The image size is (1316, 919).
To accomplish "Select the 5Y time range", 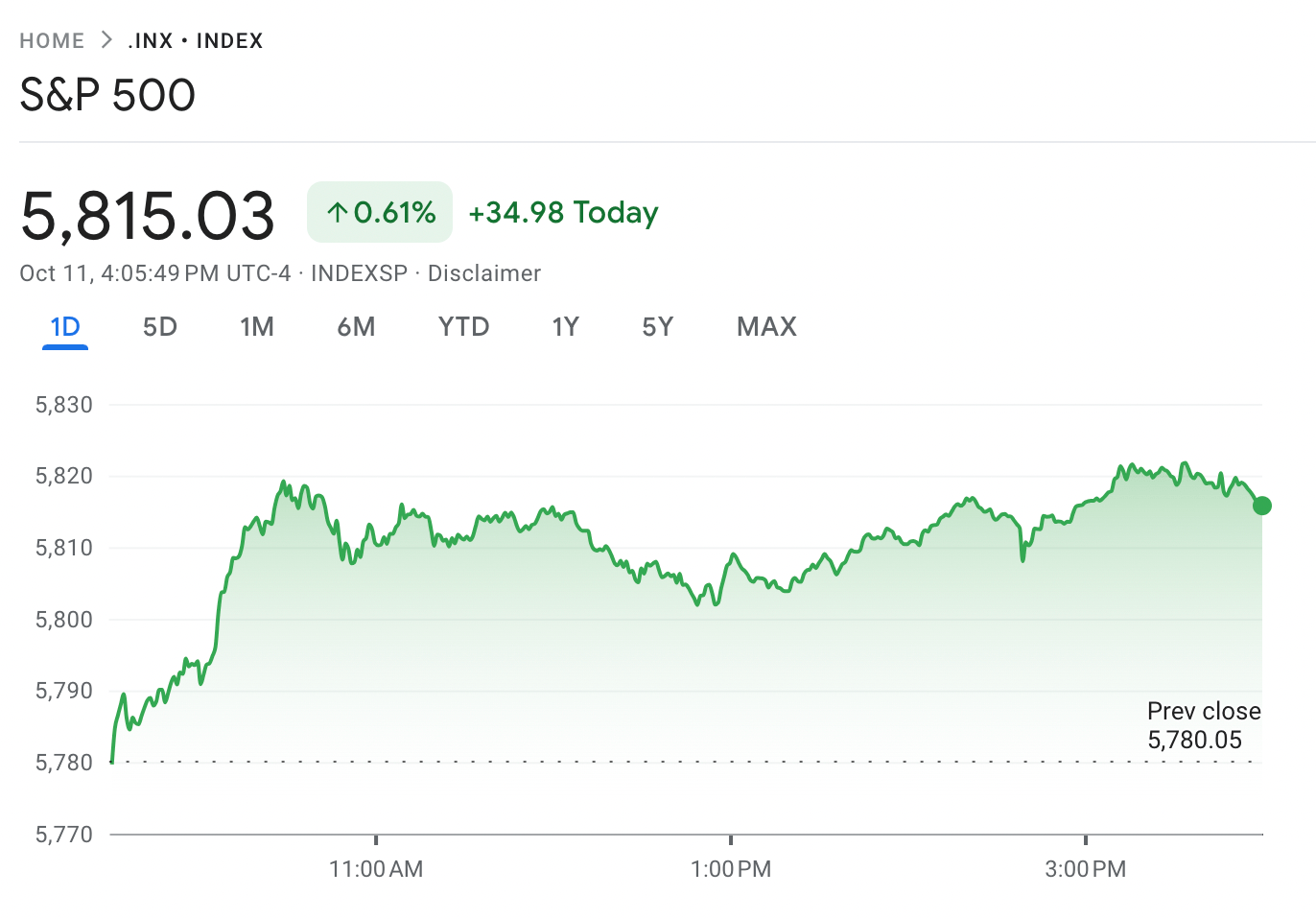I will pyautogui.click(x=658, y=326).
